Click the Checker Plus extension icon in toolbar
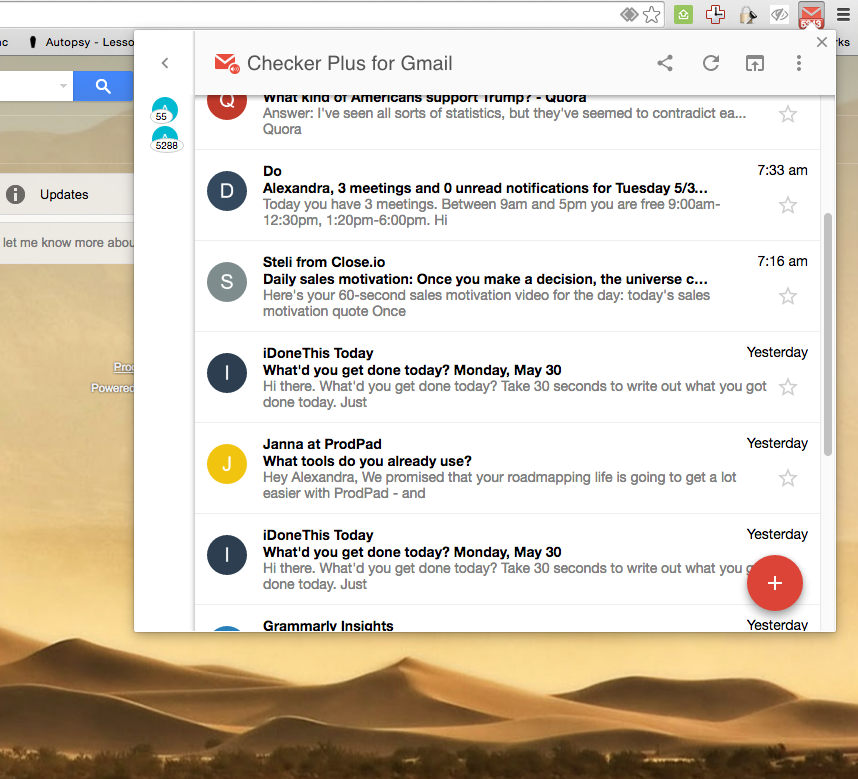This screenshot has height=779, width=858. point(811,15)
